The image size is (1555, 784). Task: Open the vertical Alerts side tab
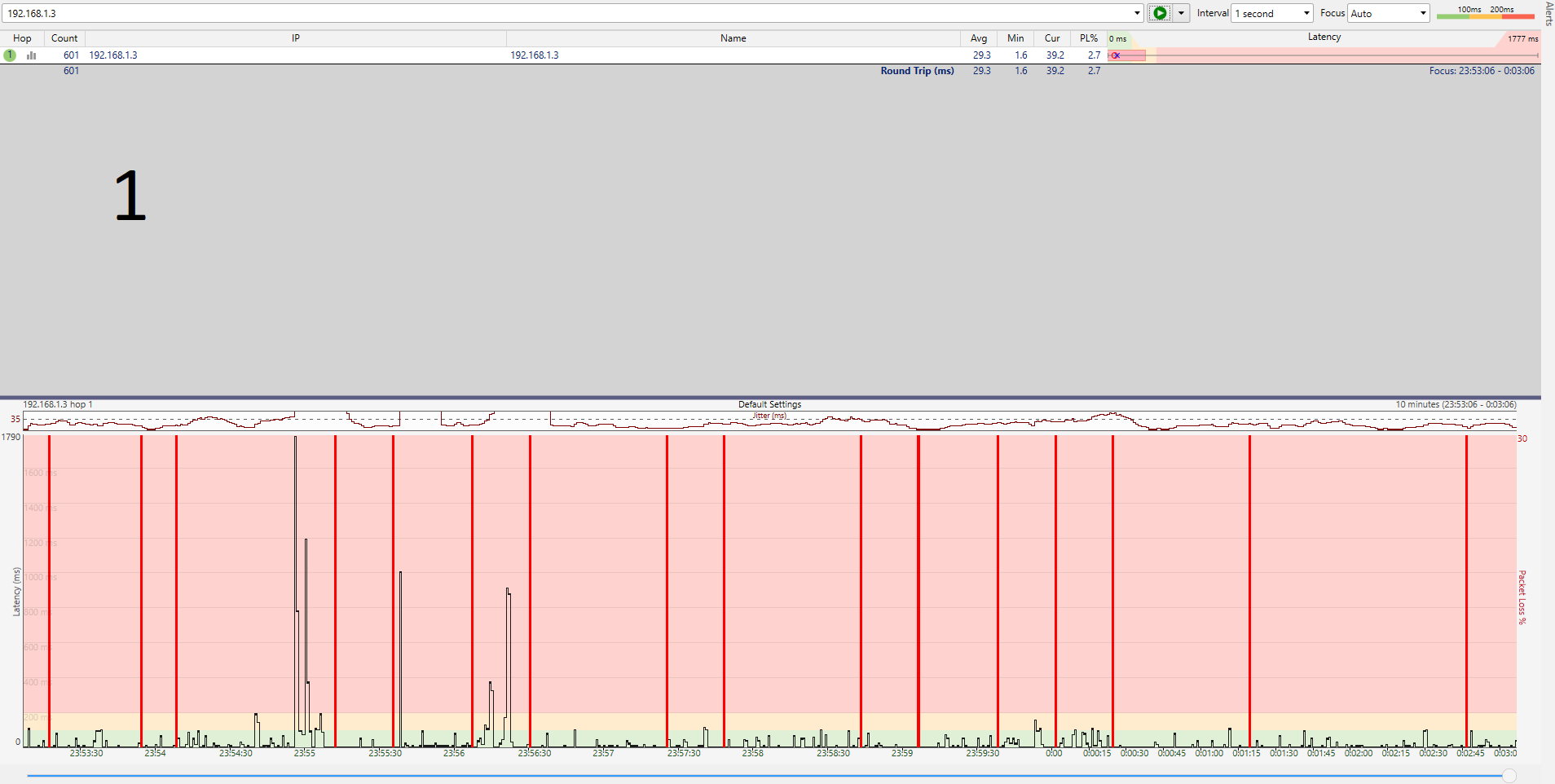(x=1548, y=14)
